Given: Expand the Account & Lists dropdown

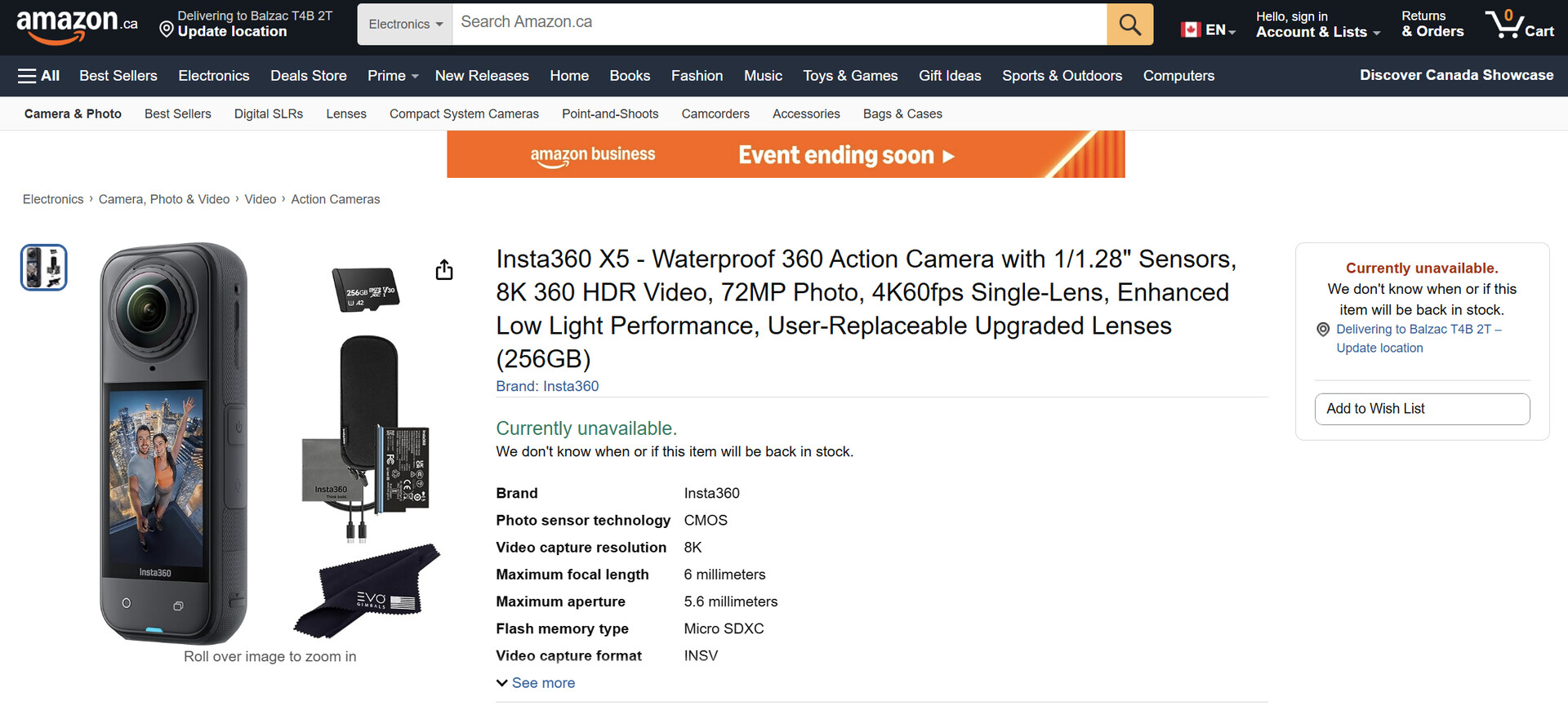Looking at the screenshot, I should (1317, 32).
